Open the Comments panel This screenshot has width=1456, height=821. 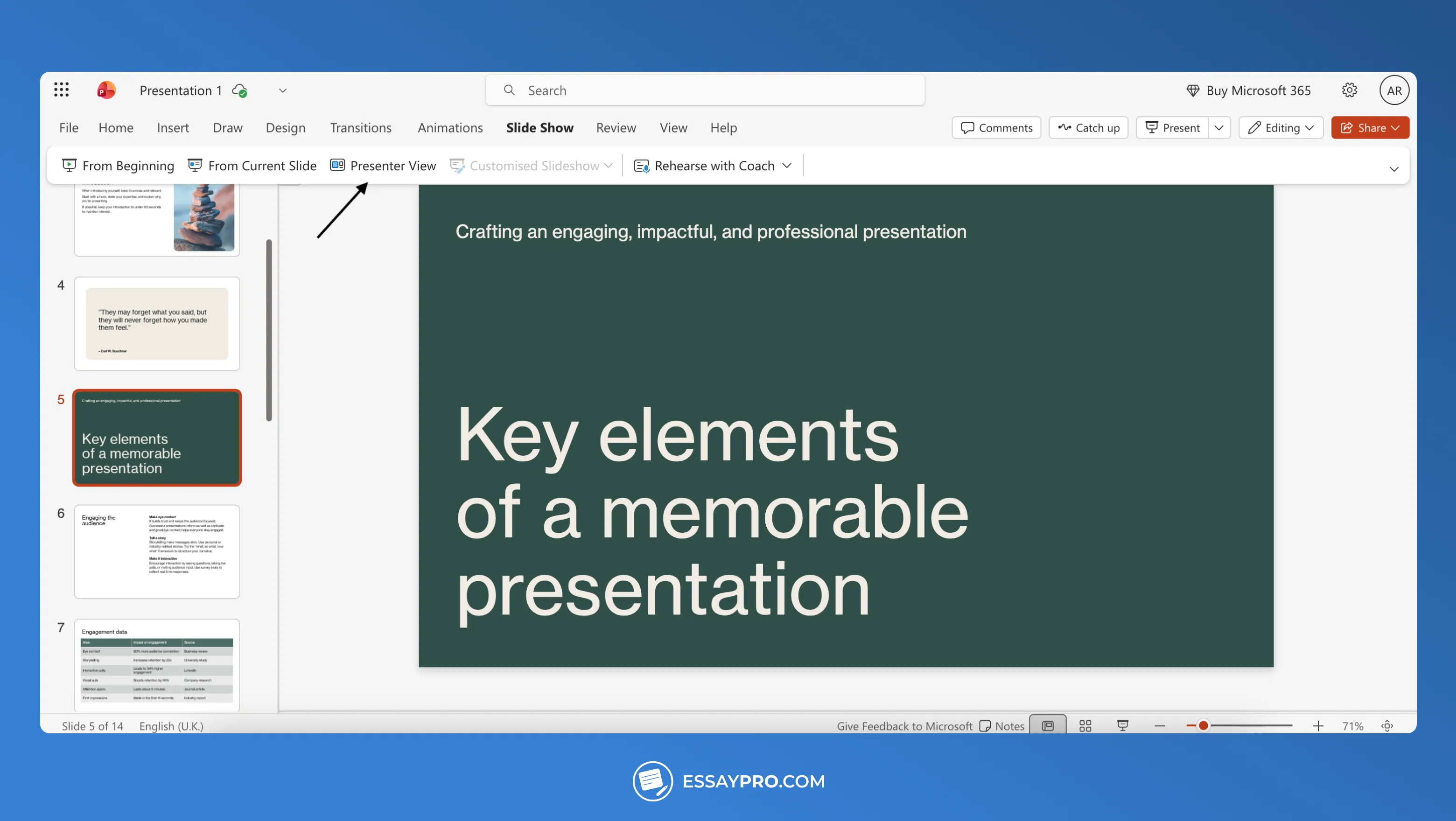click(x=996, y=127)
